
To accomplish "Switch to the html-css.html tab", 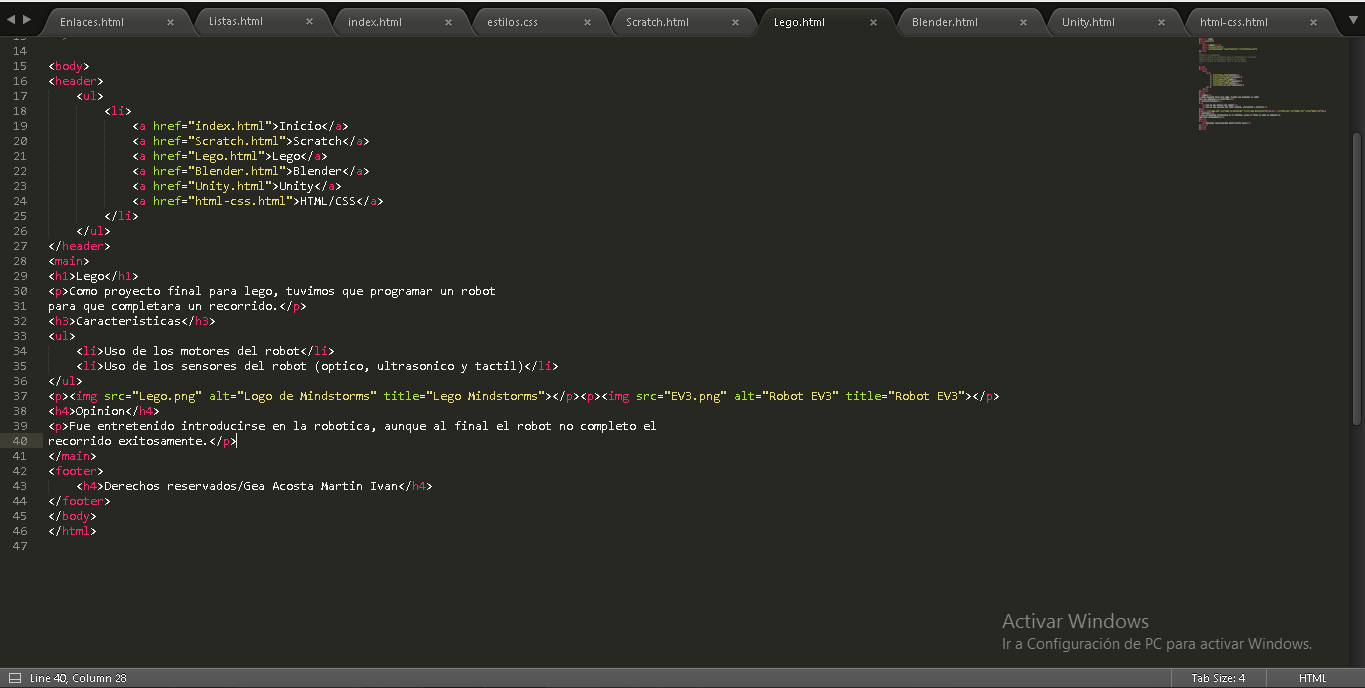I will click(x=1234, y=22).
